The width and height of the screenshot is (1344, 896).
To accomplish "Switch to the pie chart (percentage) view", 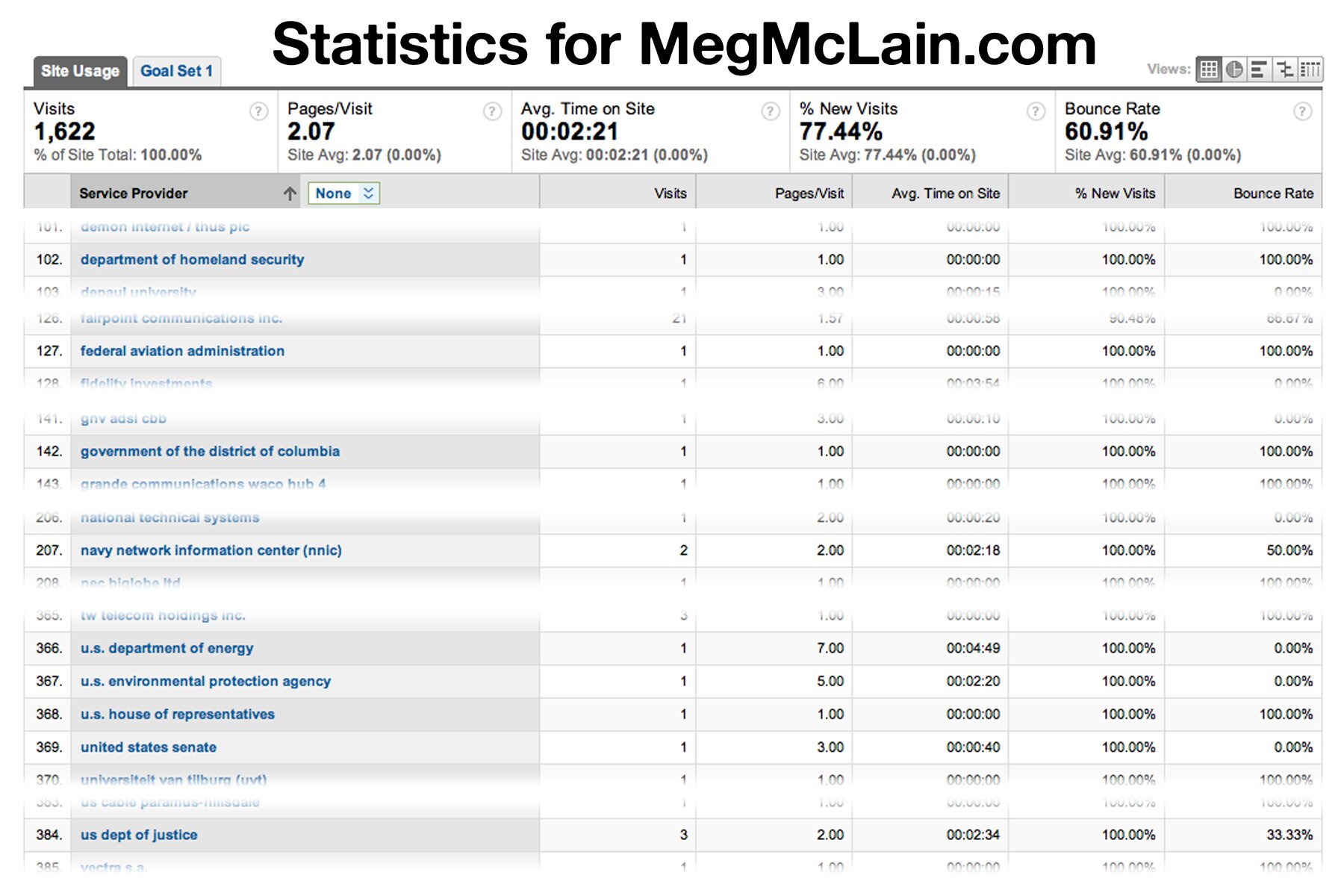I will [x=1234, y=69].
